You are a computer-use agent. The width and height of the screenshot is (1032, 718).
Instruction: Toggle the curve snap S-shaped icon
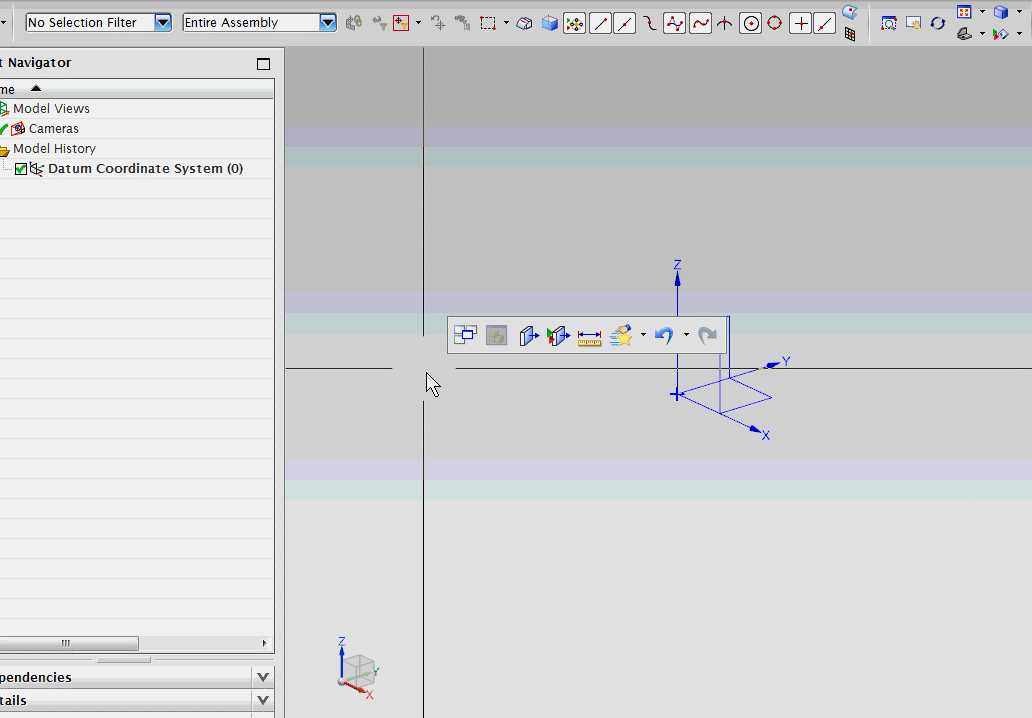pos(650,24)
